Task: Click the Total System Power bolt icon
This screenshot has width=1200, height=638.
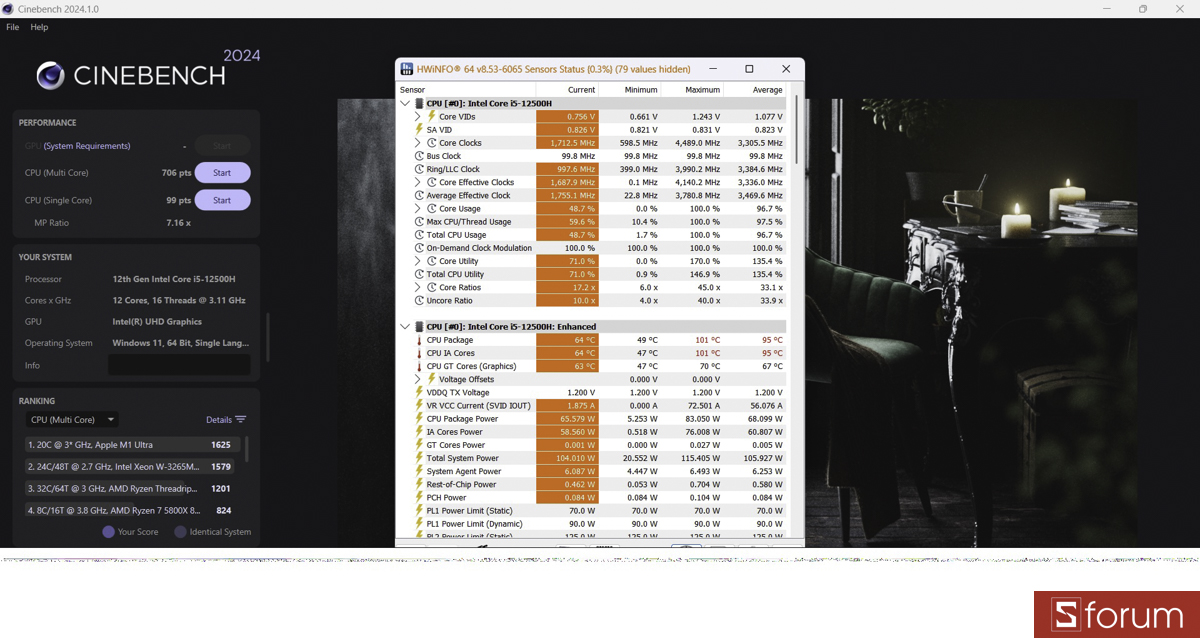Action: point(420,458)
